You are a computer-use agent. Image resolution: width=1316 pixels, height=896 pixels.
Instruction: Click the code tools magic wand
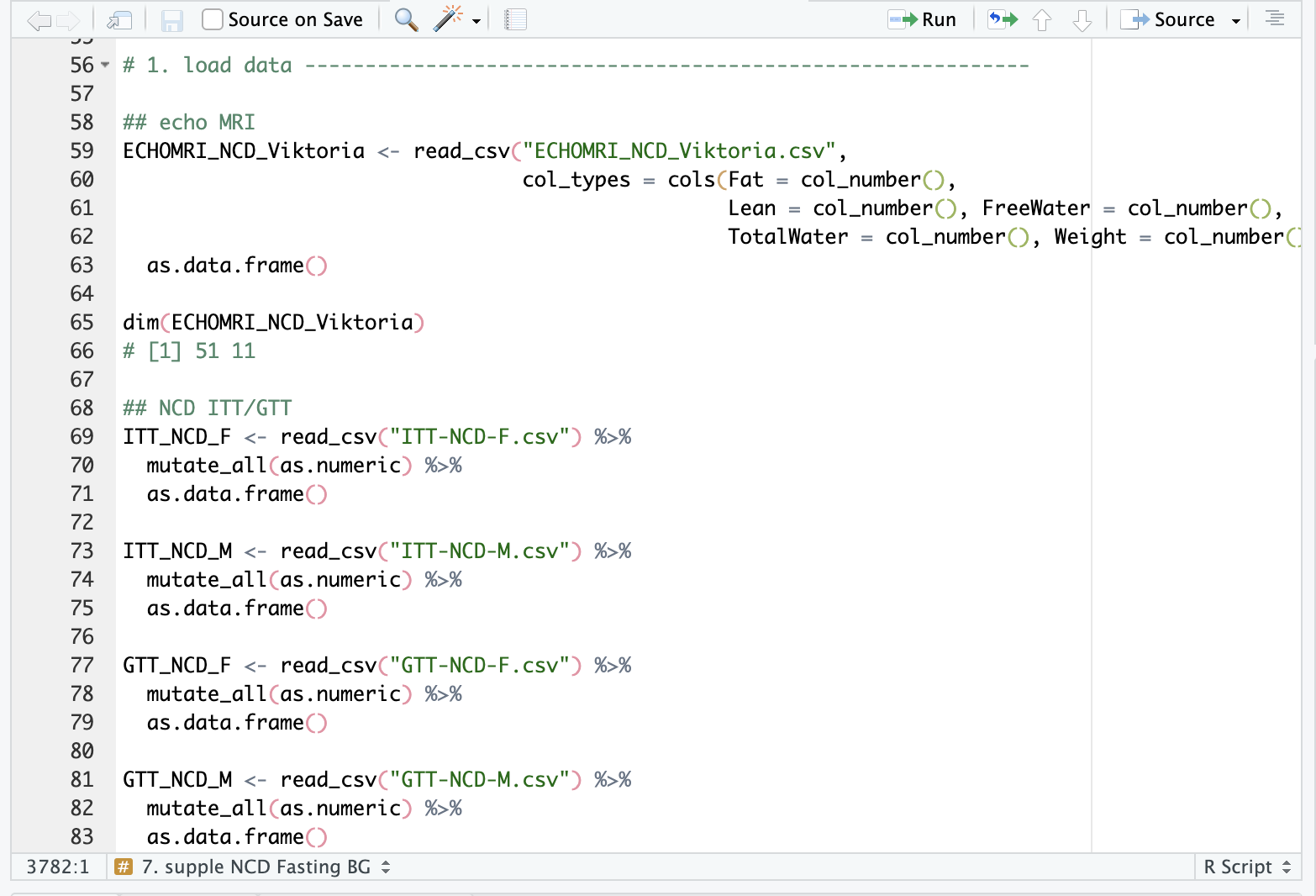click(448, 19)
